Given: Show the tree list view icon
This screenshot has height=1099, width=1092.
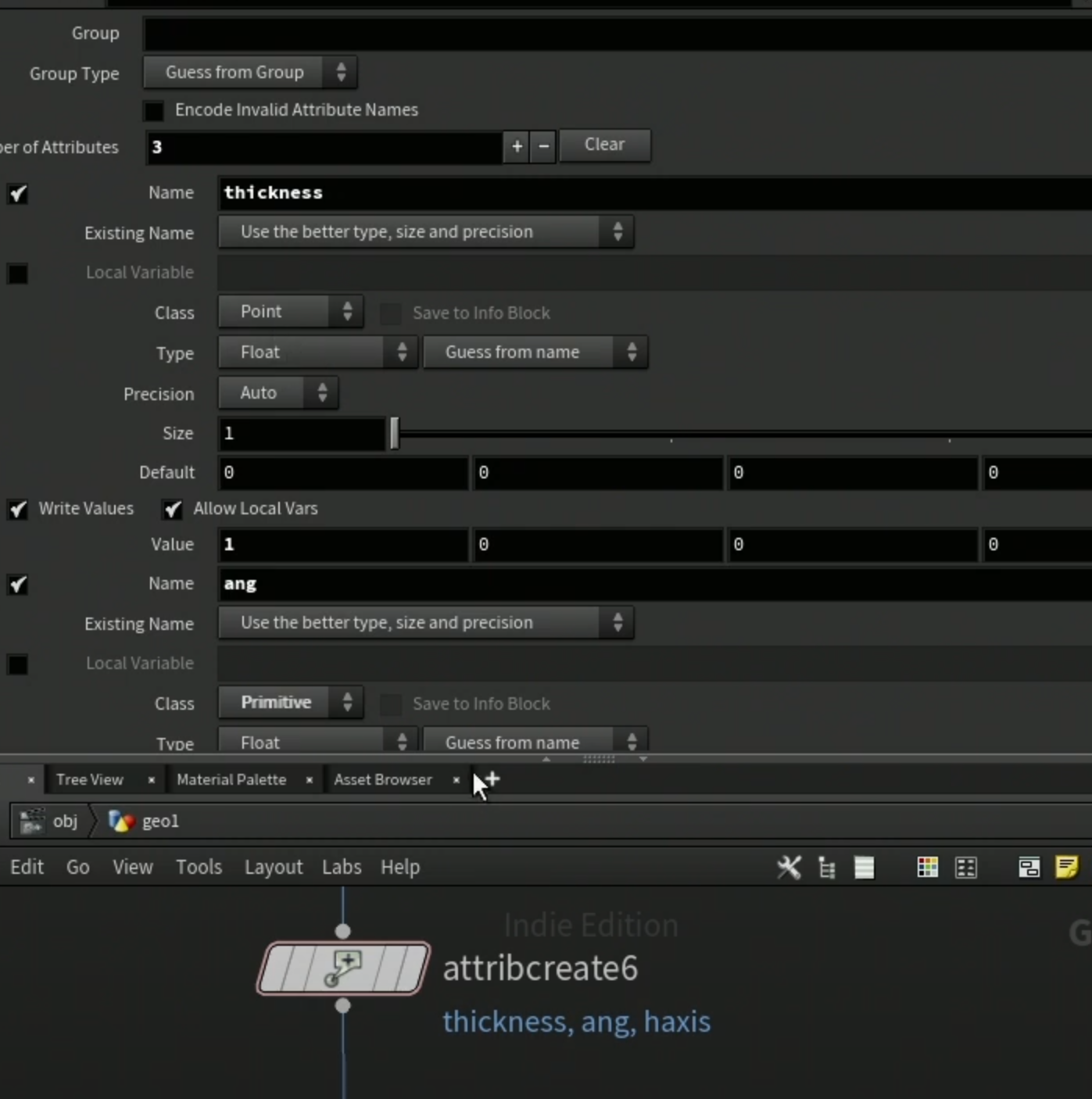Looking at the screenshot, I should [827, 867].
